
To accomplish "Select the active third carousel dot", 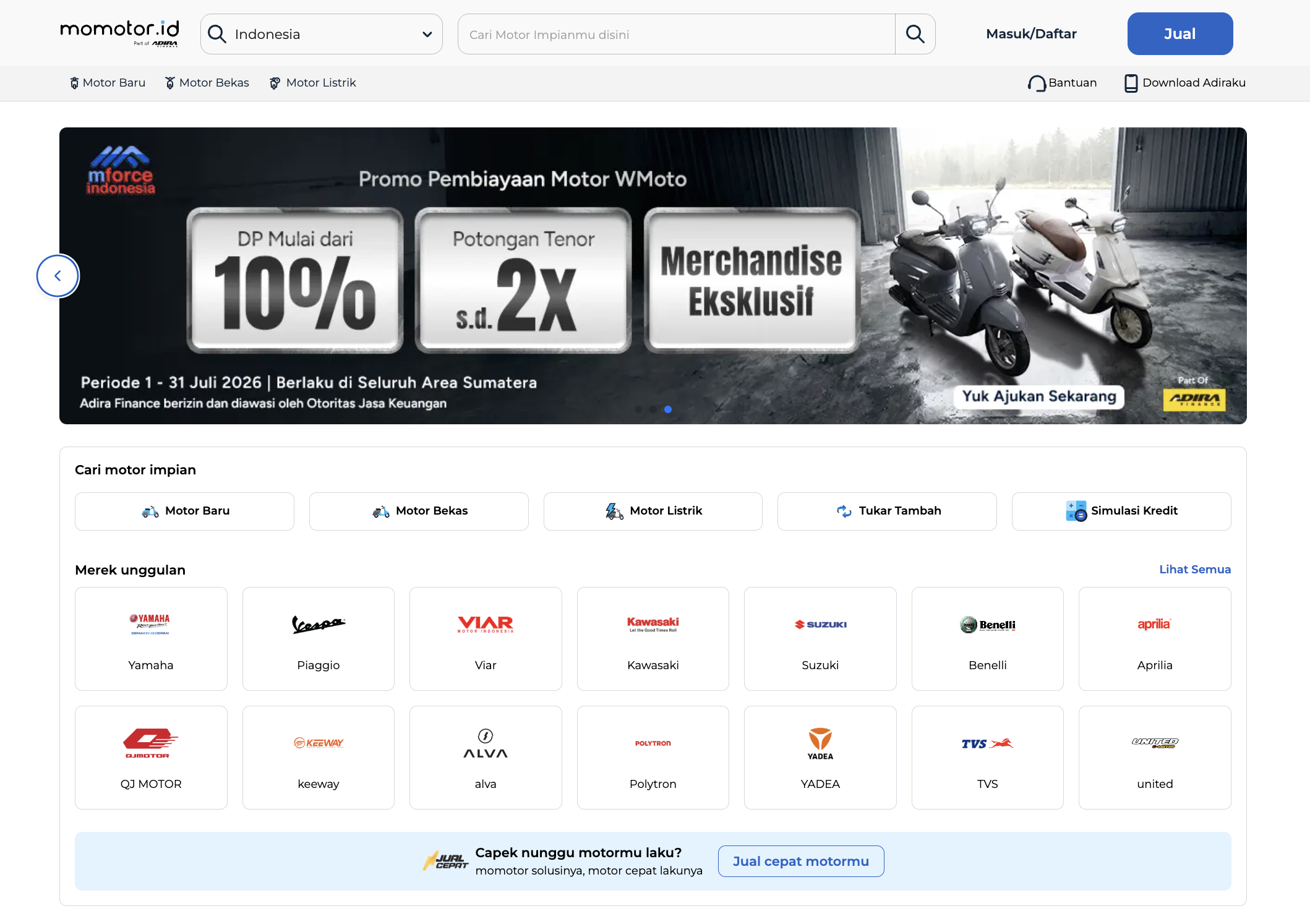I will 668,409.
